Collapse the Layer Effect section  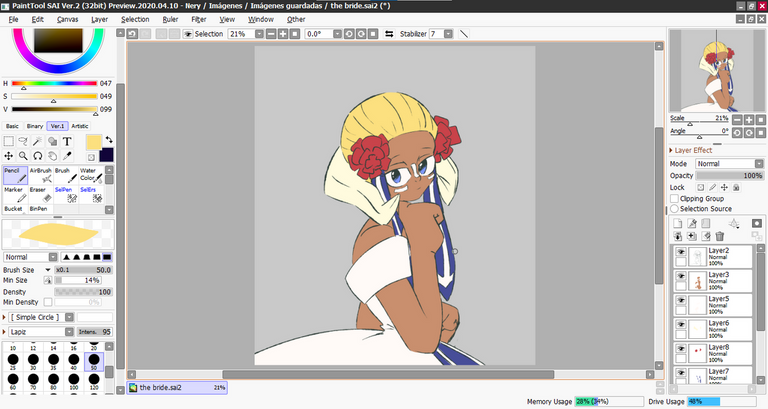pos(671,150)
